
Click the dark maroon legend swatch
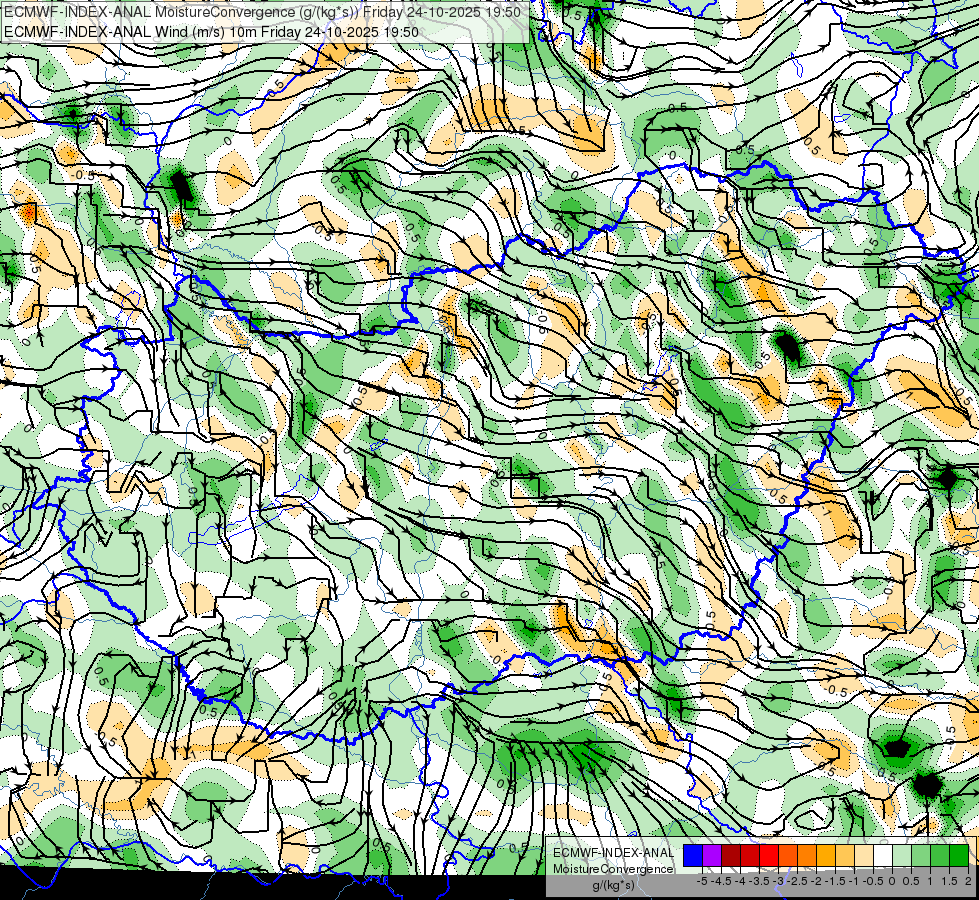tap(731, 855)
